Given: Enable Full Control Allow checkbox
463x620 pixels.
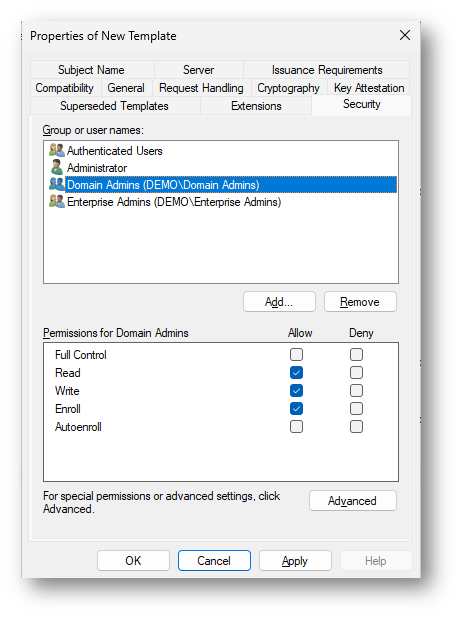Looking at the screenshot, I should pos(296,355).
